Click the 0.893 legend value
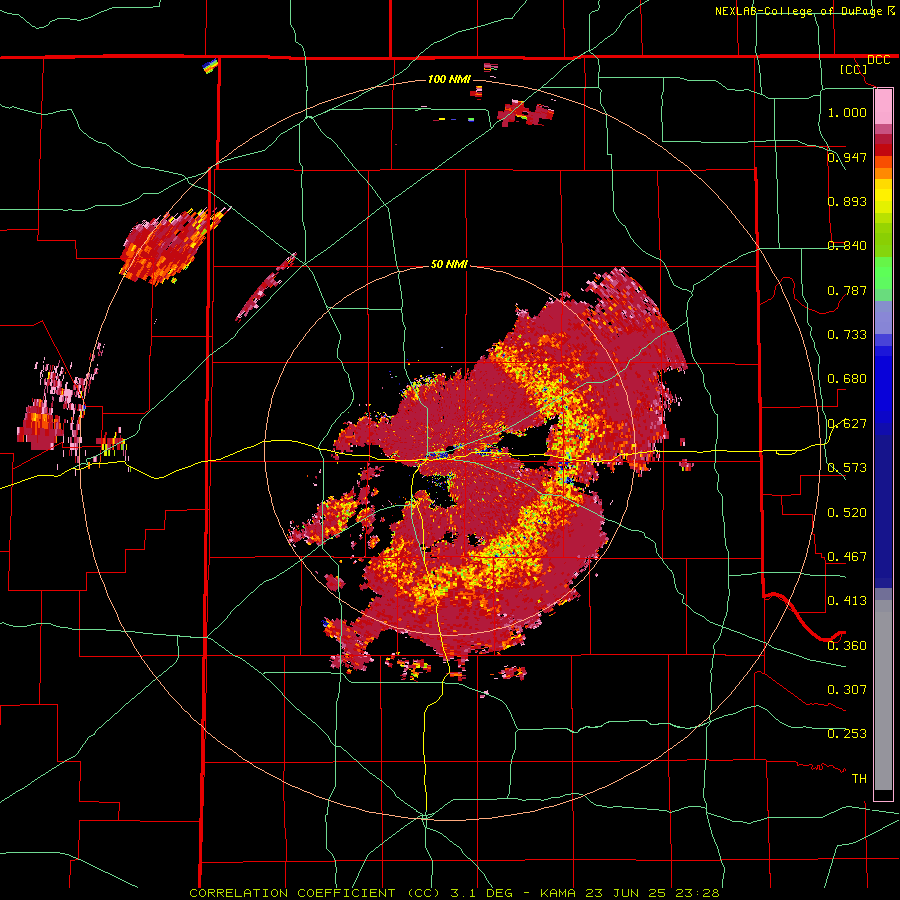Image resolution: width=900 pixels, height=900 pixels. tap(847, 201)
